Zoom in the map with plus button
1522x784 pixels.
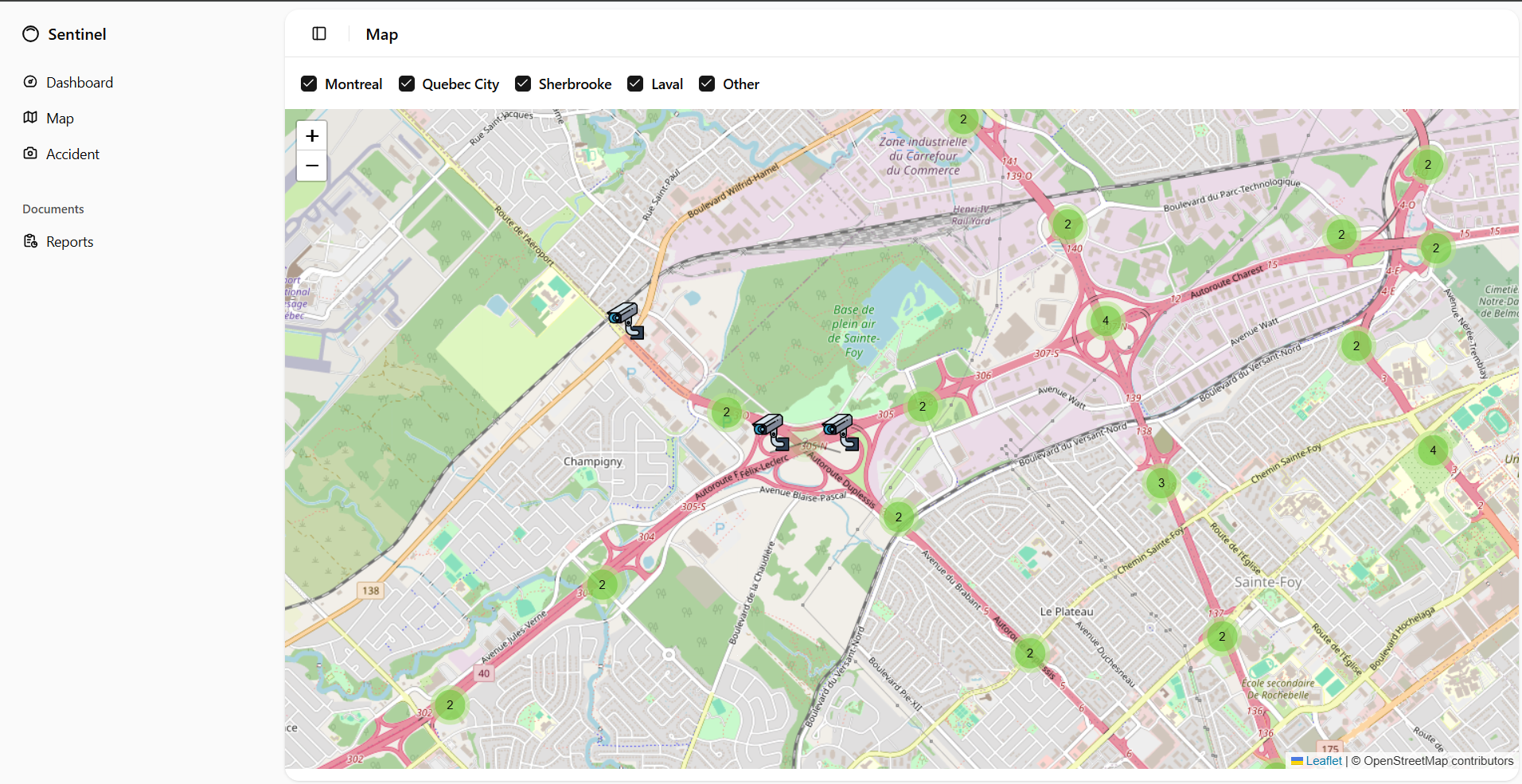(312, 135)
